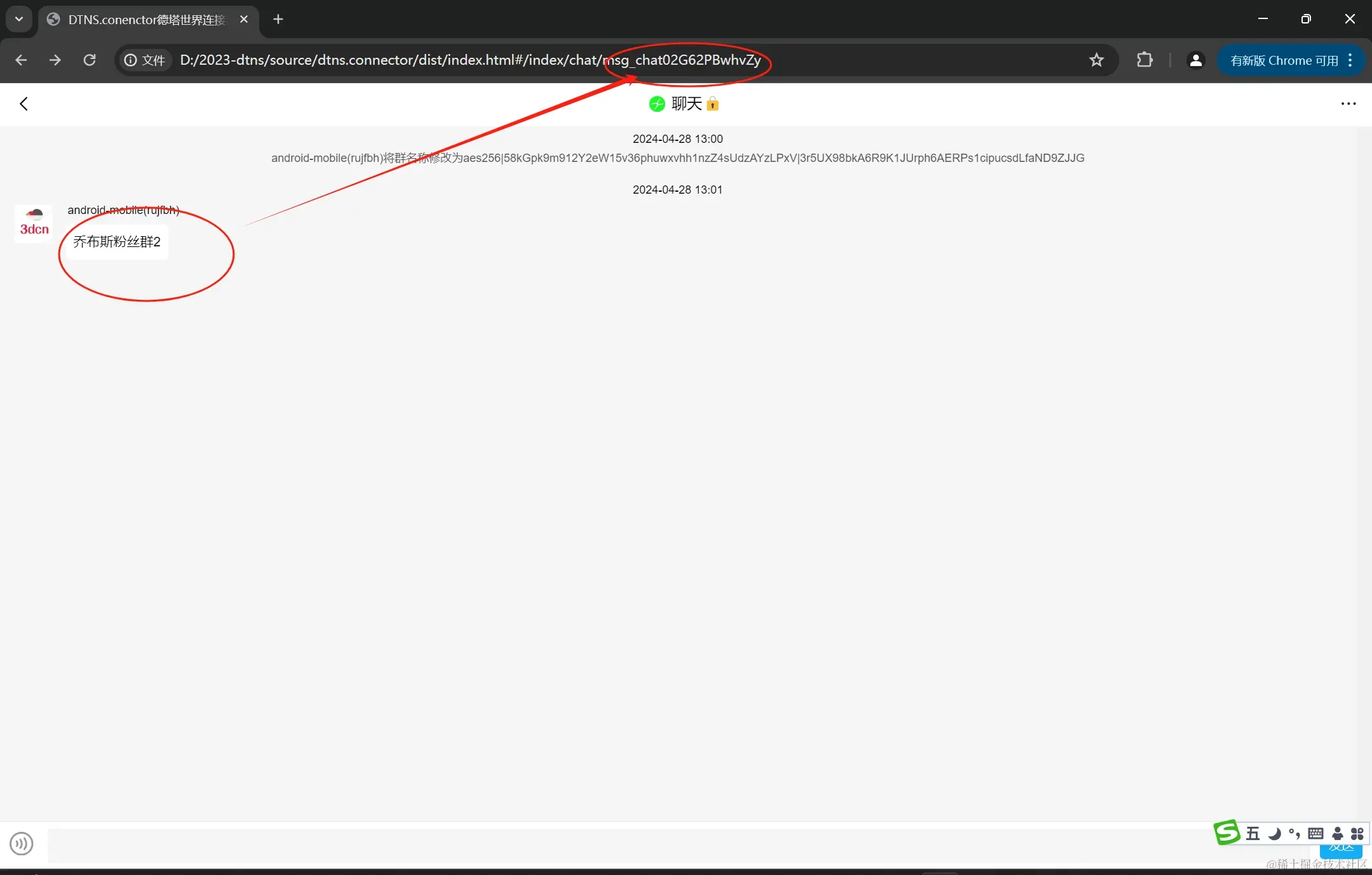1372x875 pixels.
Task: Open the Sogou soft keyboard icon
Action: pyautogui.click(x=1315, y=834)
